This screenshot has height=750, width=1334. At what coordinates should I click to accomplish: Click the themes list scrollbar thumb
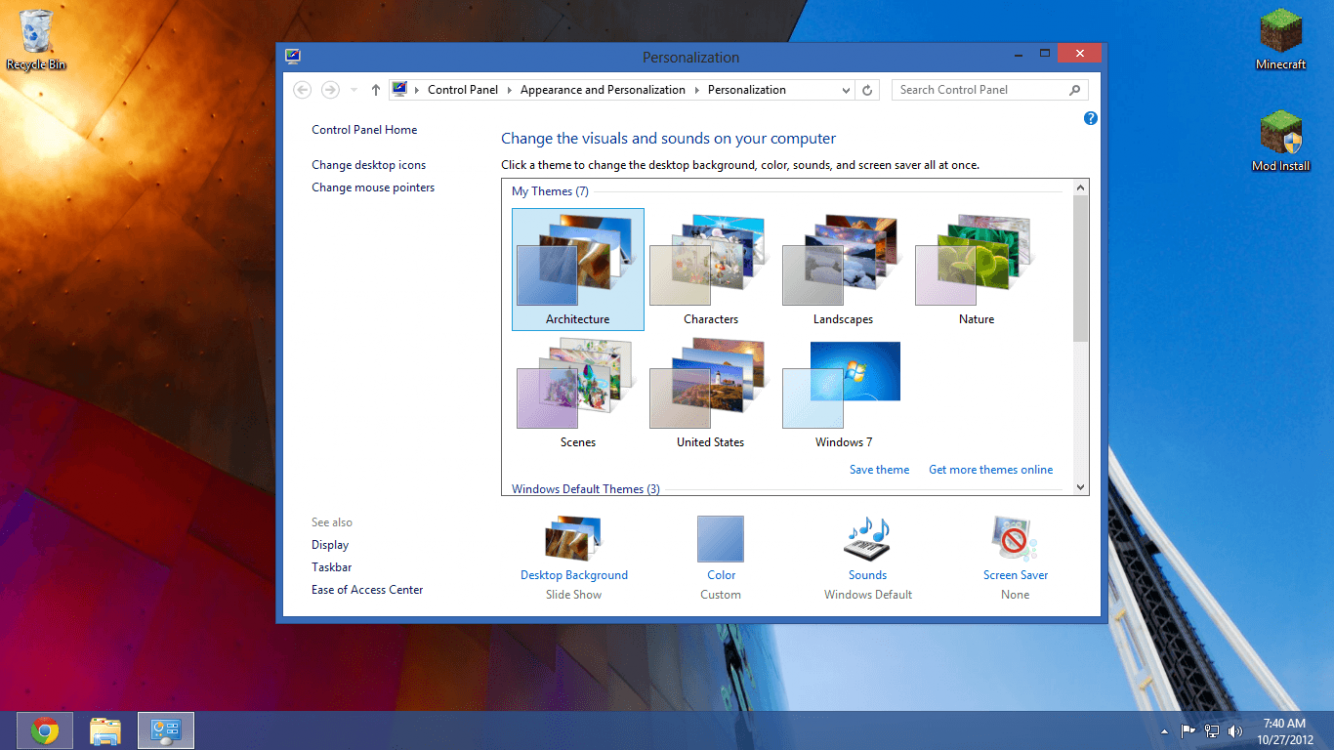(x=1080, y=268)
